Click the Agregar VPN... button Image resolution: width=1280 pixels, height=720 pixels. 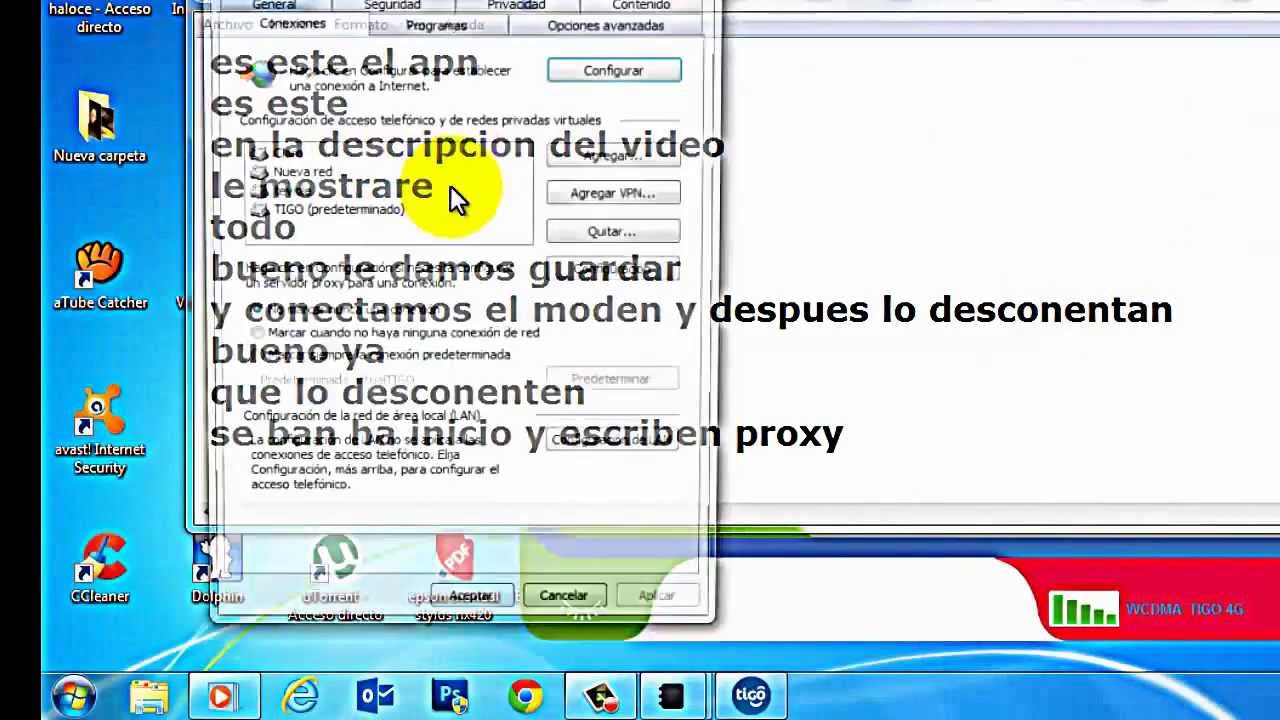tap(613, 193)
